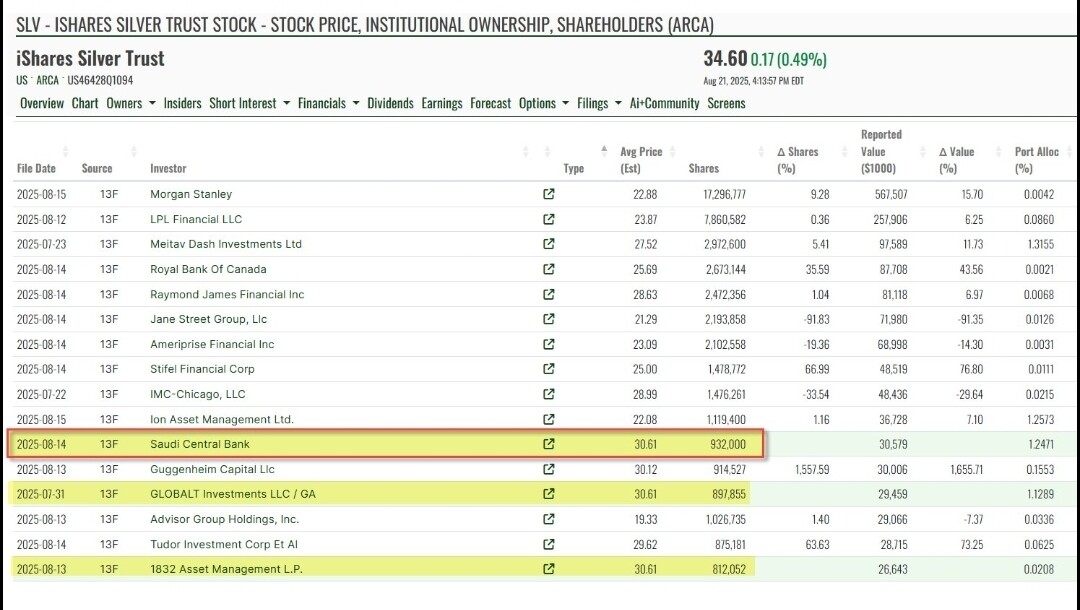This screenshot has height=610, width=1080.
Task: Open external link icon for Morgan Stanley
Action: (x=548, y=194)
